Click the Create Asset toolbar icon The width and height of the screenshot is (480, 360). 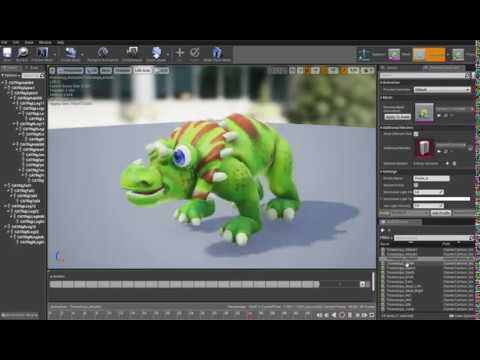(70, 53)
